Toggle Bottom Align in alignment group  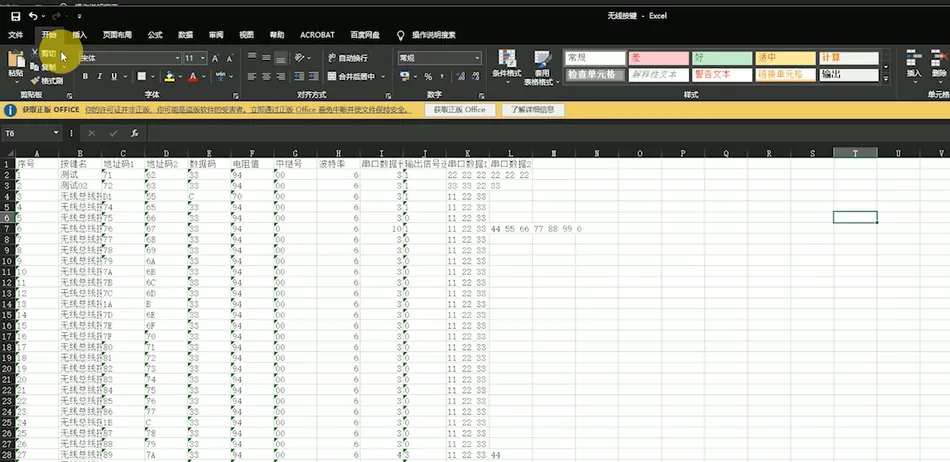[x=280, y=58]
